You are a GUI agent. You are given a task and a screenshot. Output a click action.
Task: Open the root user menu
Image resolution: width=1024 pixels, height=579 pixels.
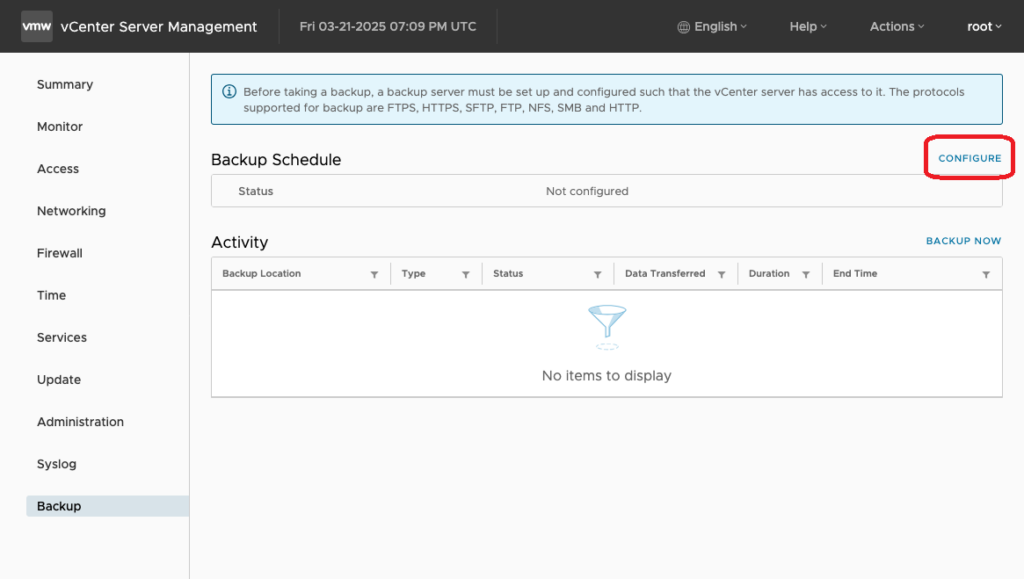(x=984, y=27)
